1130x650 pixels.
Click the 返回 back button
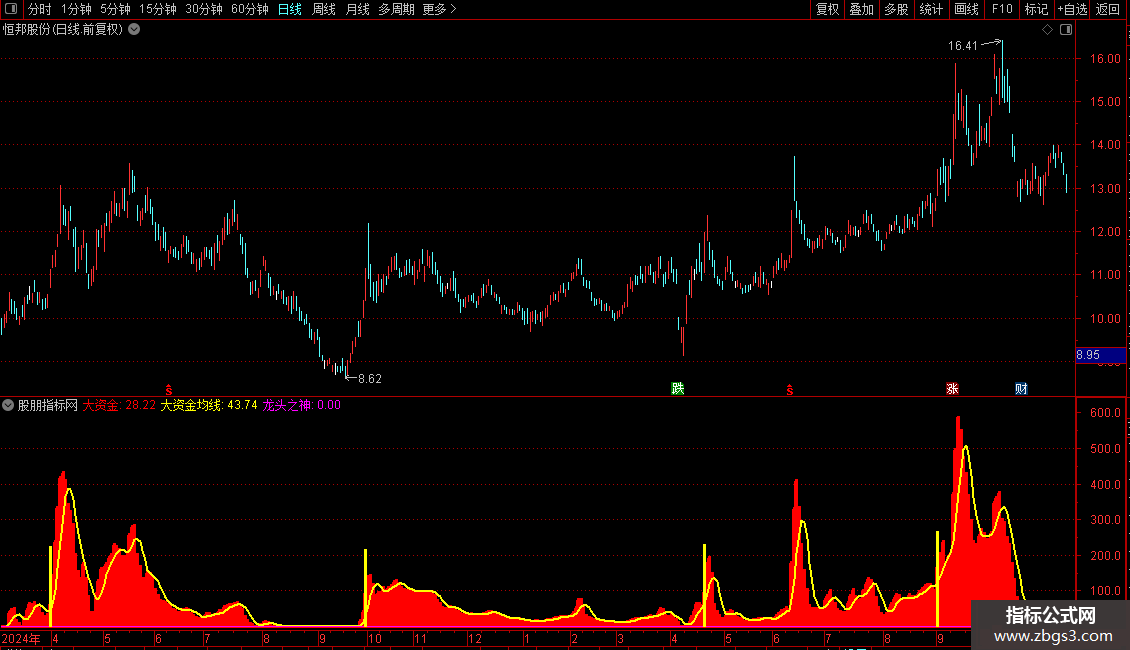pos(1108,9)
